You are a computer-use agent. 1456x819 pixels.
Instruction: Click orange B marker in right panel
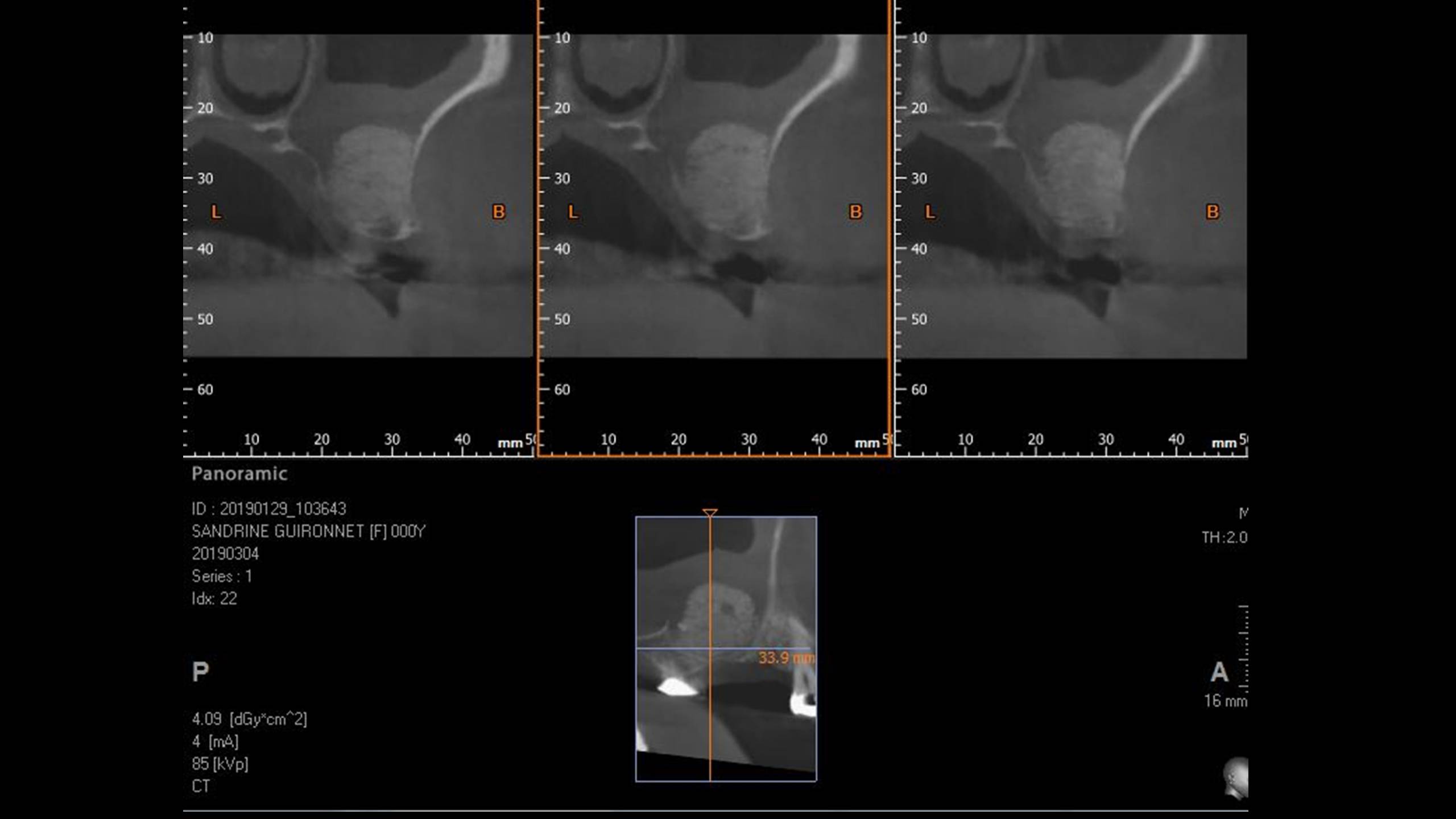(x=1213, y=212)
